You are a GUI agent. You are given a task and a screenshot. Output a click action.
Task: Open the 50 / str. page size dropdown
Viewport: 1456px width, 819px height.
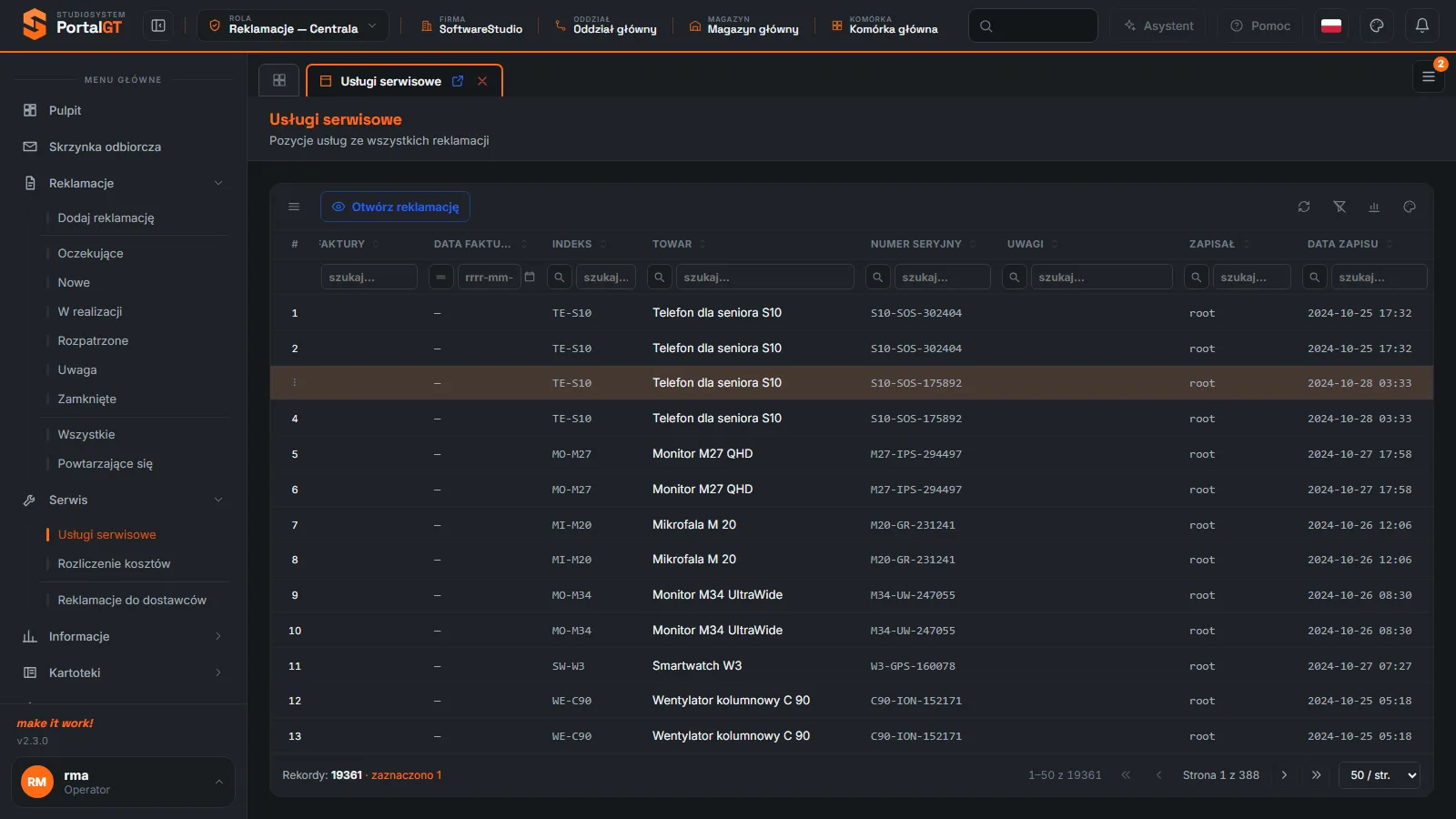pyautogui.click(x=1380, y=775)
